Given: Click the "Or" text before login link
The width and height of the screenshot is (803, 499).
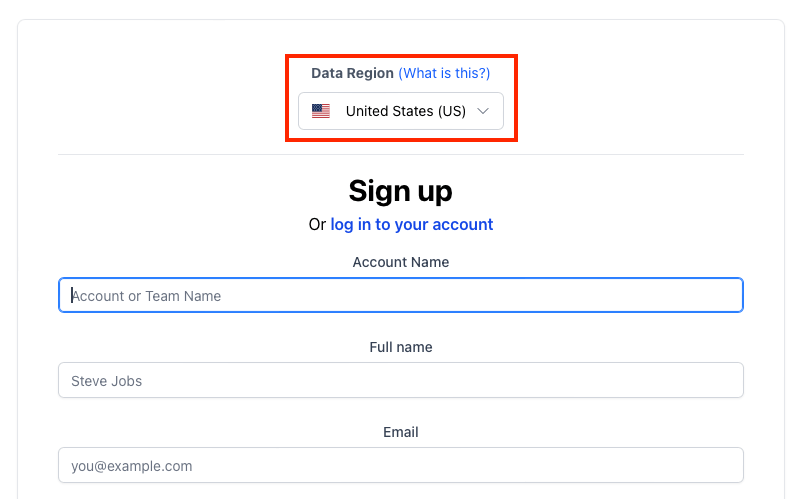Looking at the screenshot, I should point(317,224).
